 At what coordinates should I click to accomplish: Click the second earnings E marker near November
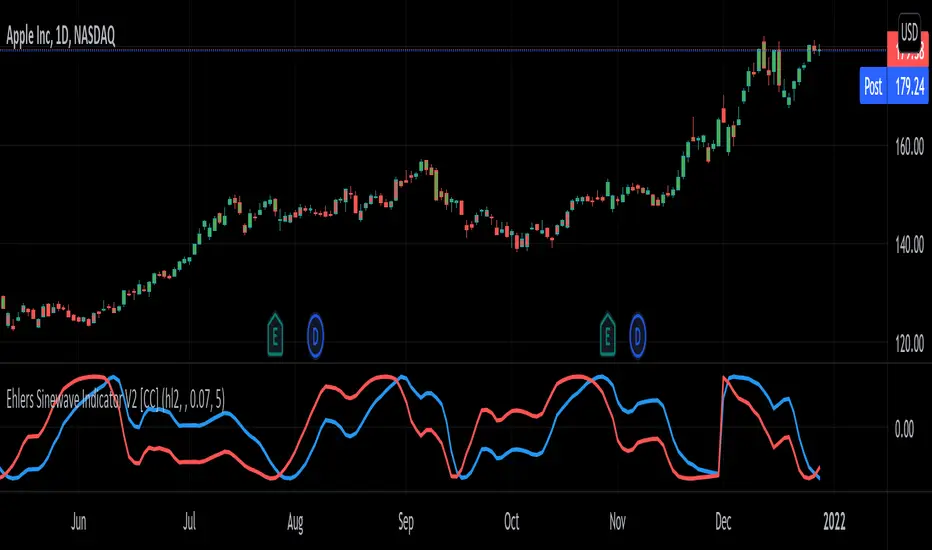pyautogui.click(x=607, y=335)
